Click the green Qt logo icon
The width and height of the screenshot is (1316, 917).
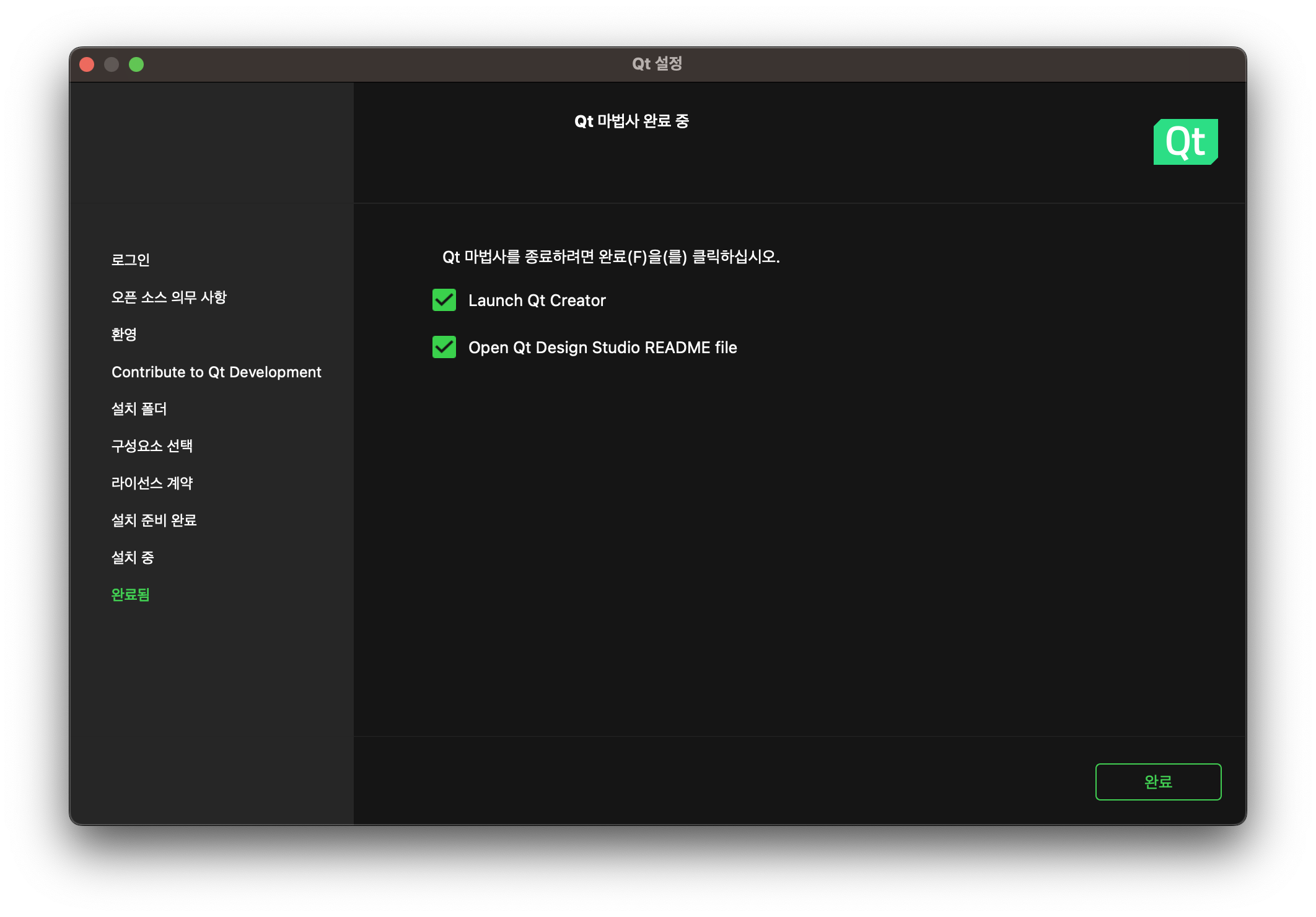(x=1185, y=142)
